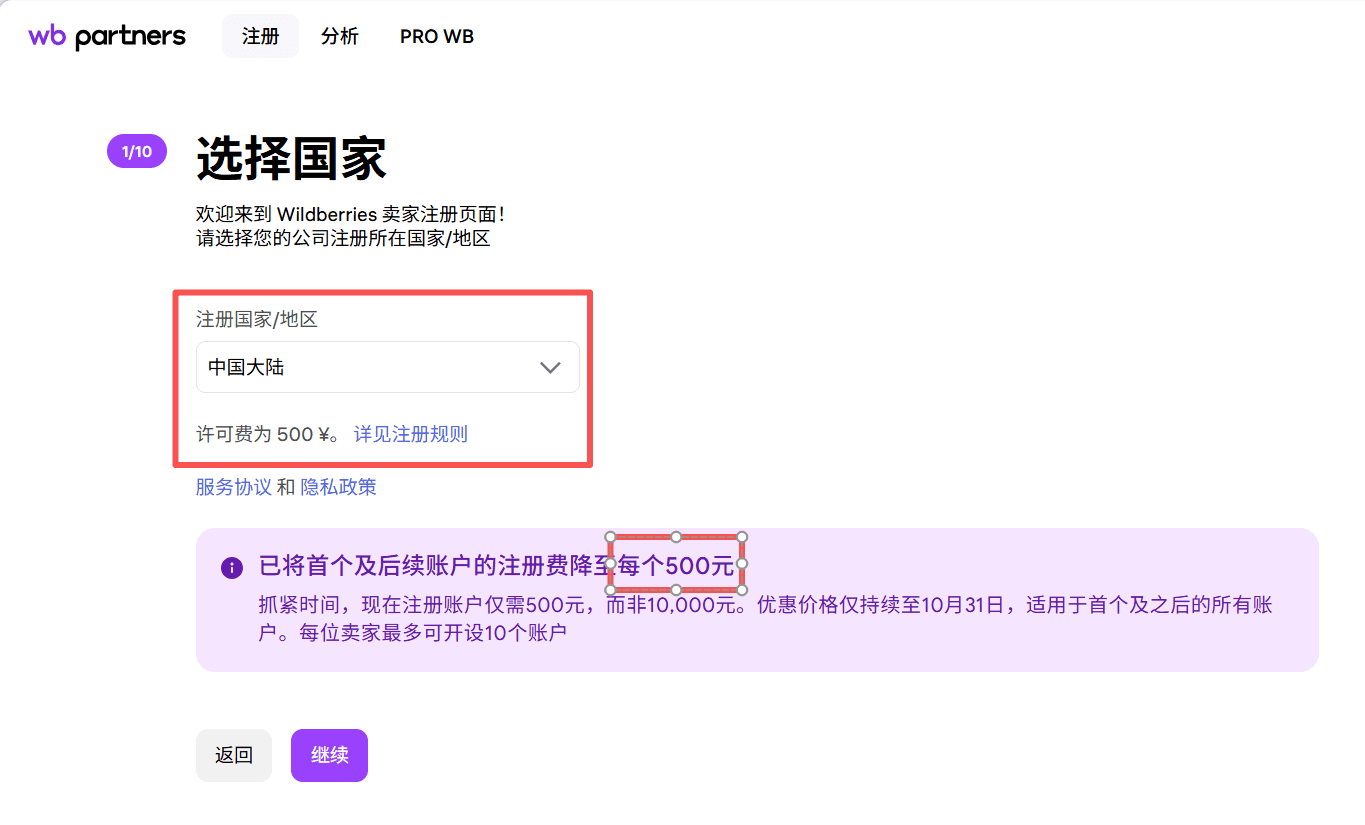Click the bottom-left selection handle
This screenshot has width=1365, height=825.
pos(610,590)
